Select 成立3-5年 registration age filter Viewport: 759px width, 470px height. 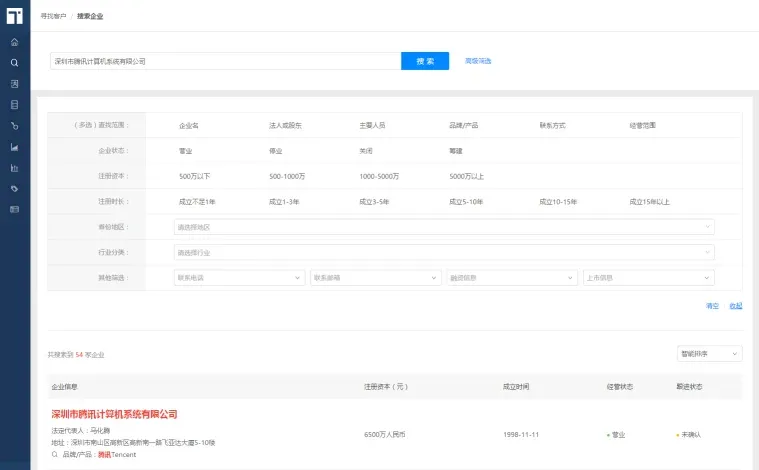tap(374, 202)
